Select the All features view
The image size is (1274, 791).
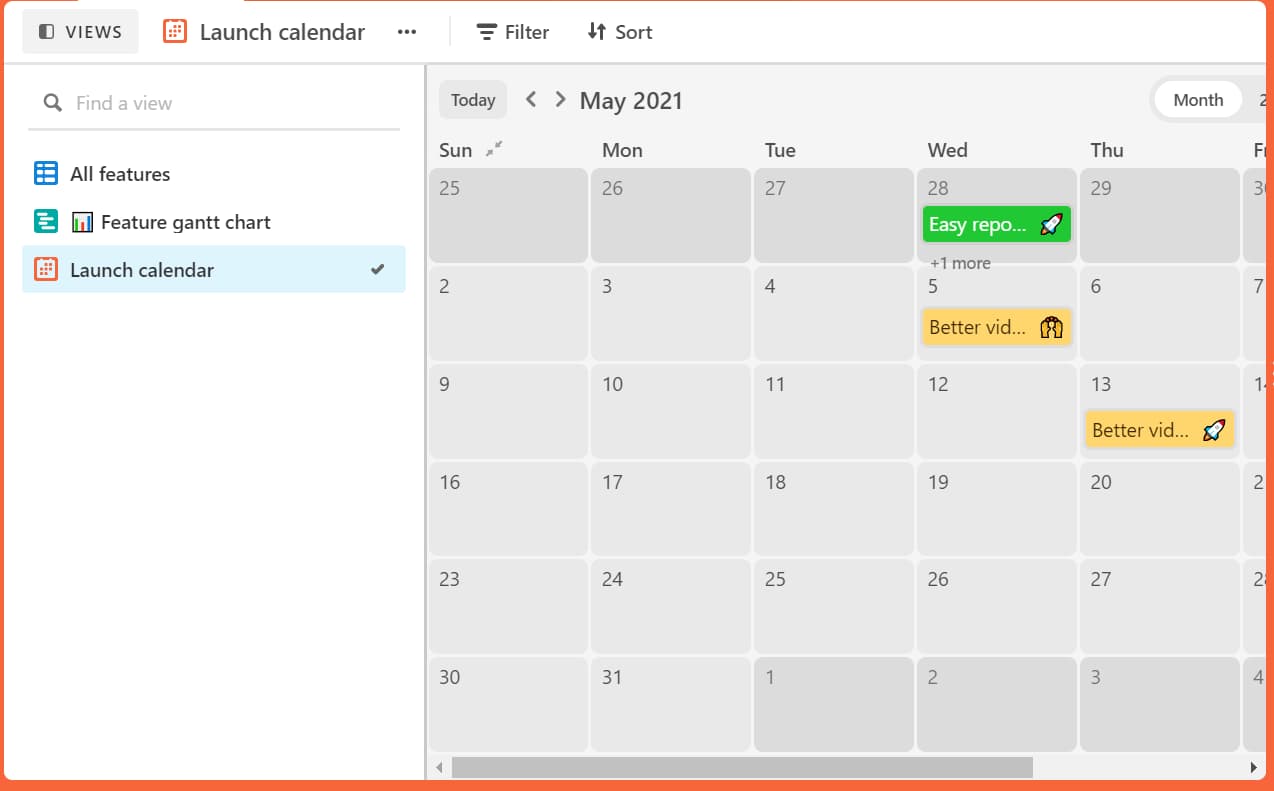[119, 173]
